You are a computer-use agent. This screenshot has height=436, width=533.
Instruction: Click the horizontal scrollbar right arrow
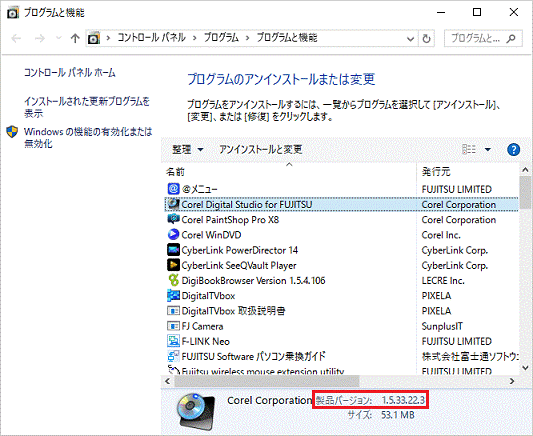(x=512, y=381)
